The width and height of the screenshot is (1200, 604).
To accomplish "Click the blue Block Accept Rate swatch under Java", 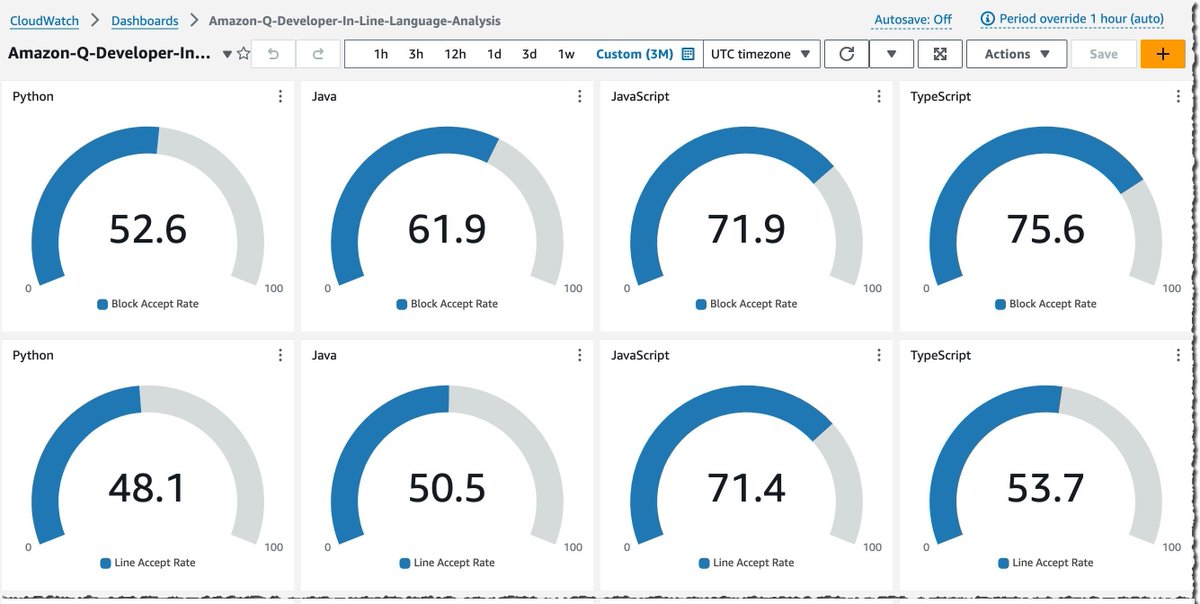I will click(x=402, y=304).
